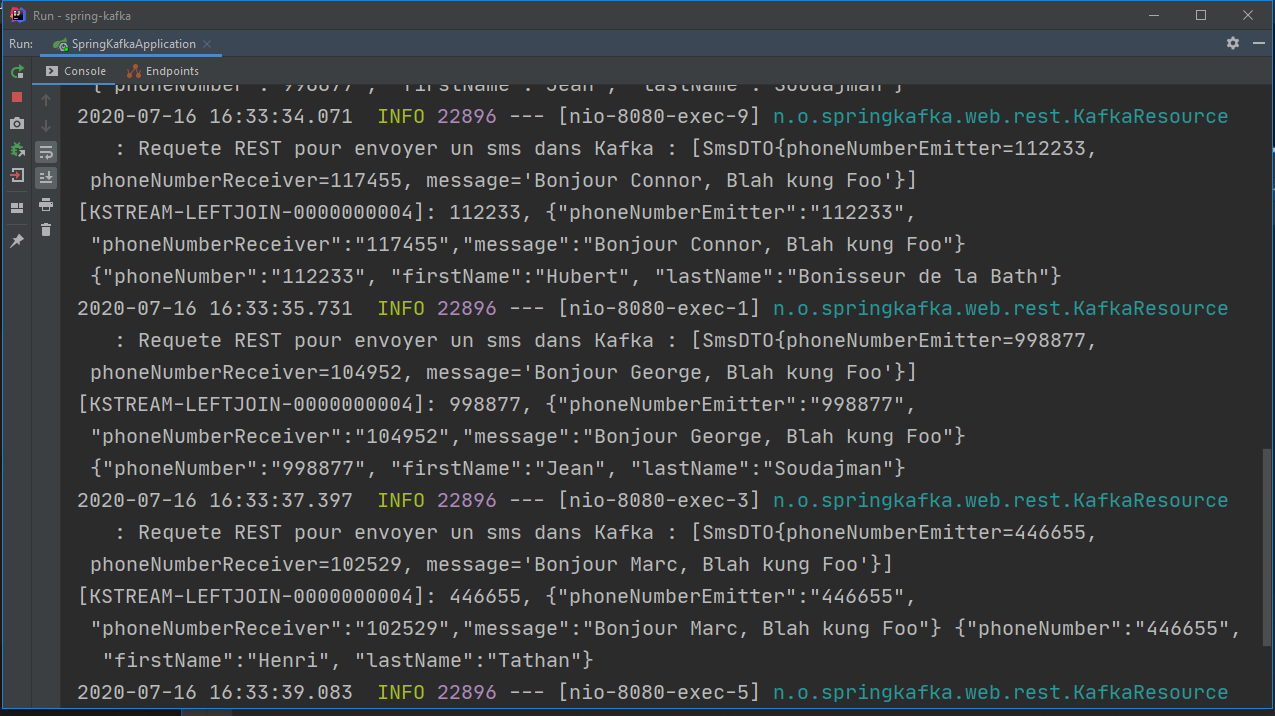
Task: Select the SpringKafkaApplication run tab
Action: pyautogui.click(x=132, y=44)
